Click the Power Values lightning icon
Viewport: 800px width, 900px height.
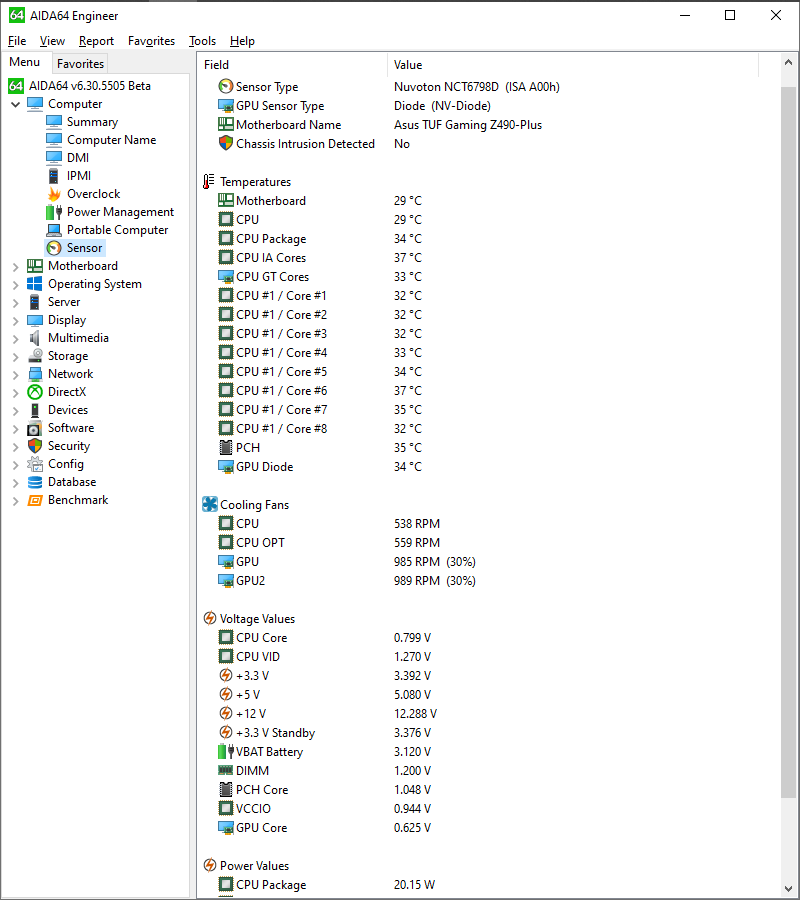click(210, 866)
